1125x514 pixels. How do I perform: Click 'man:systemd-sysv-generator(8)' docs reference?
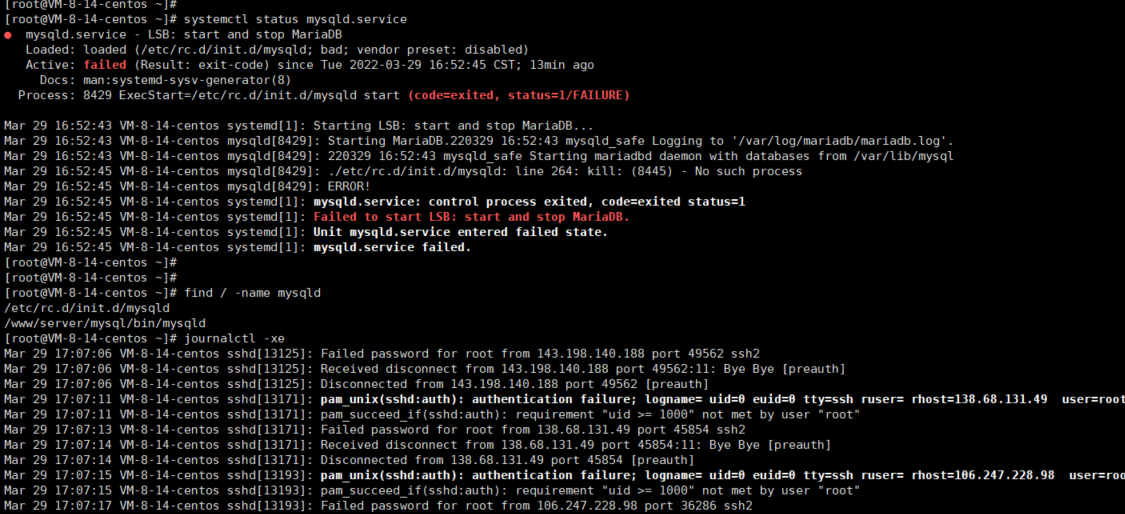(187, 80)
